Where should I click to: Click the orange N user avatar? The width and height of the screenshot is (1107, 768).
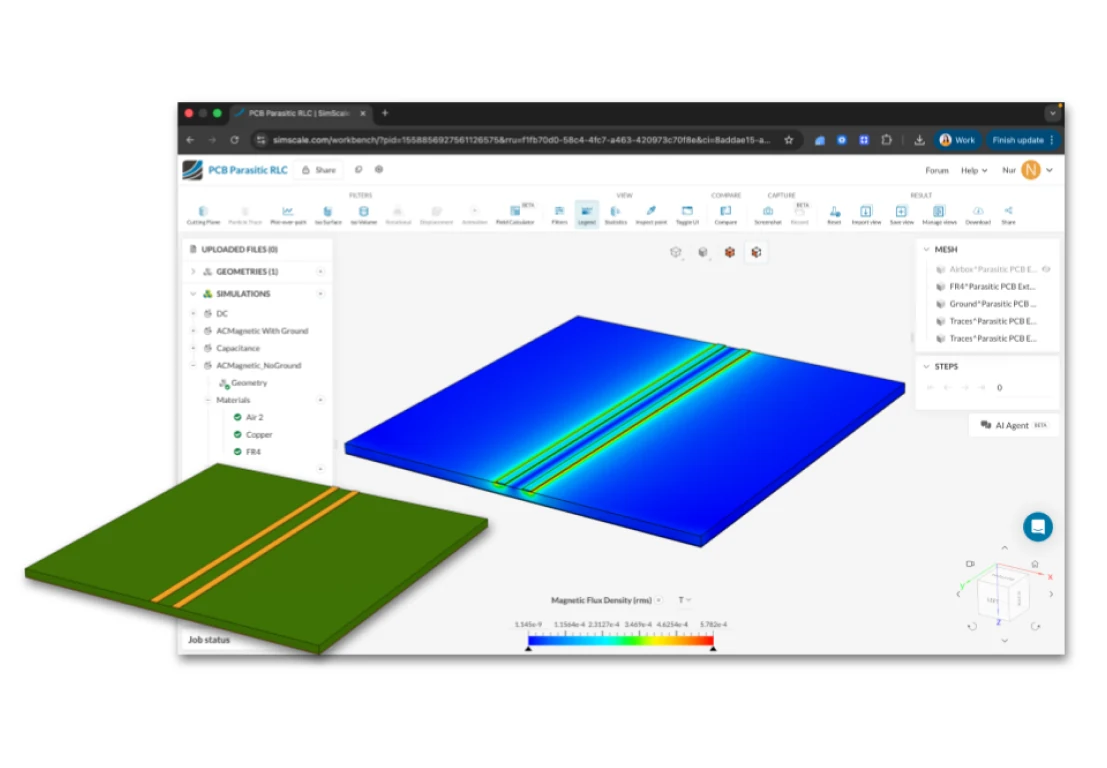tap(1031, 170)
